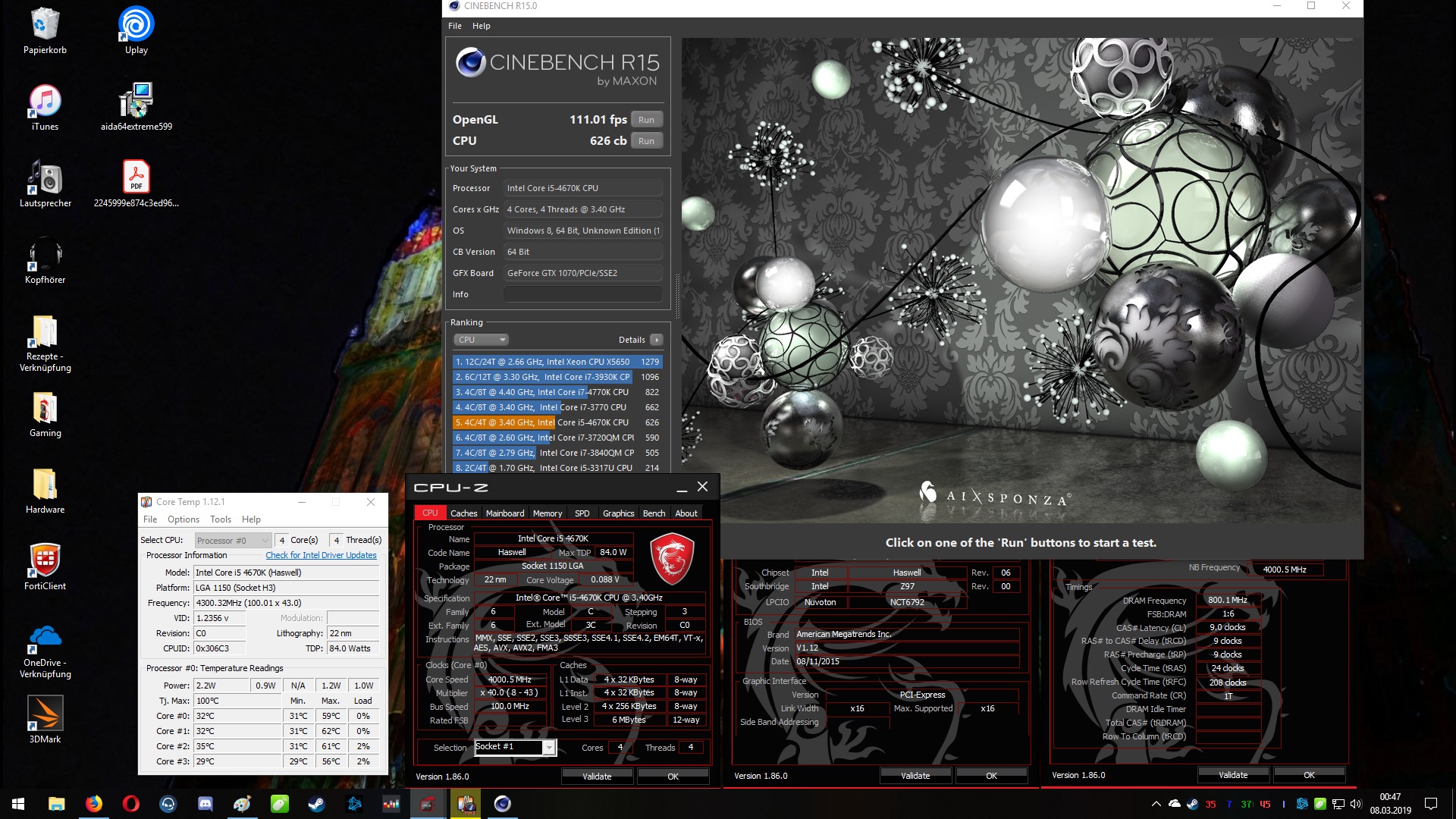Open the Papierkorb recycle bin icon
The width and height of the screenshot is (1456, 819).
pos(45,30)
